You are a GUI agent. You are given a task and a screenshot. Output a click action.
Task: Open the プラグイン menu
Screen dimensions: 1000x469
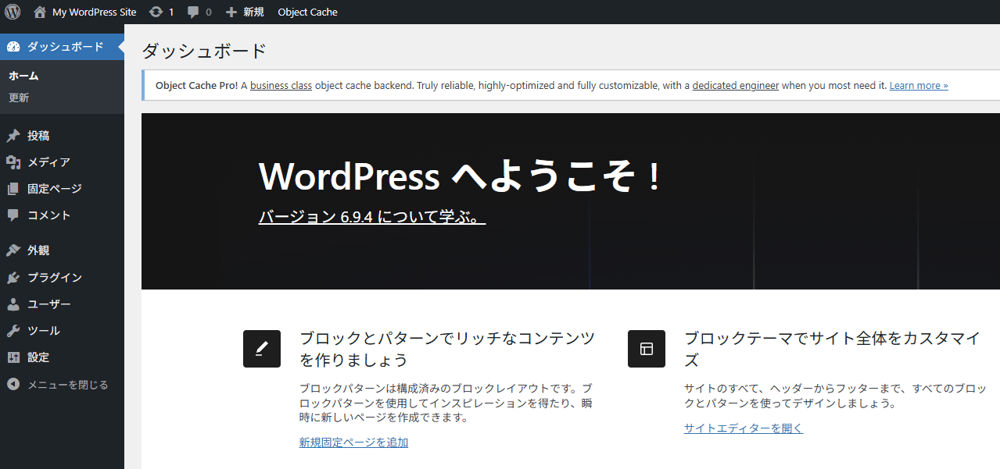[x=54, y=278]
